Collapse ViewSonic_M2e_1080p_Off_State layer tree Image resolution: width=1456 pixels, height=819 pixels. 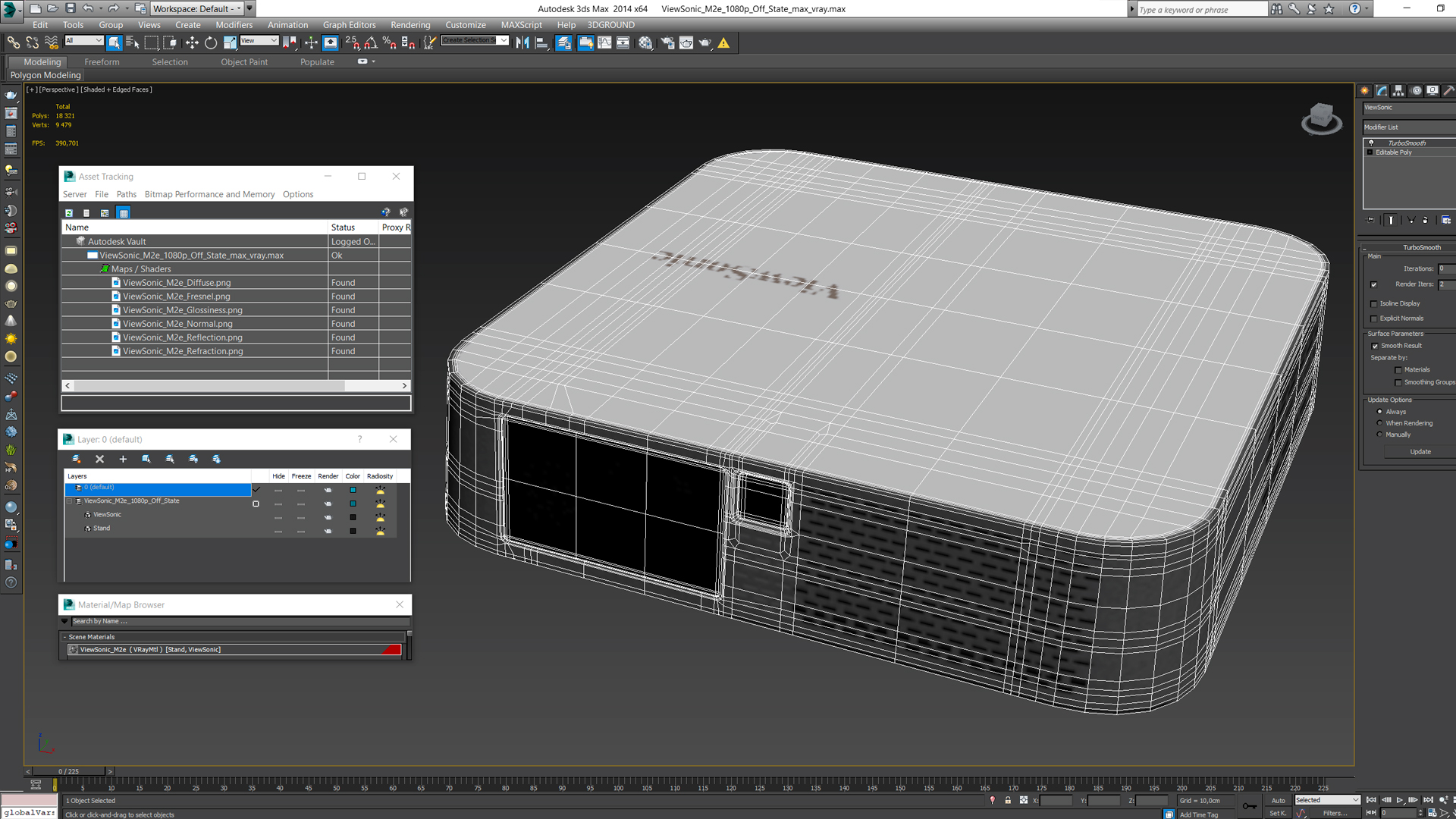pyautogui.click(x=70, y=501)
